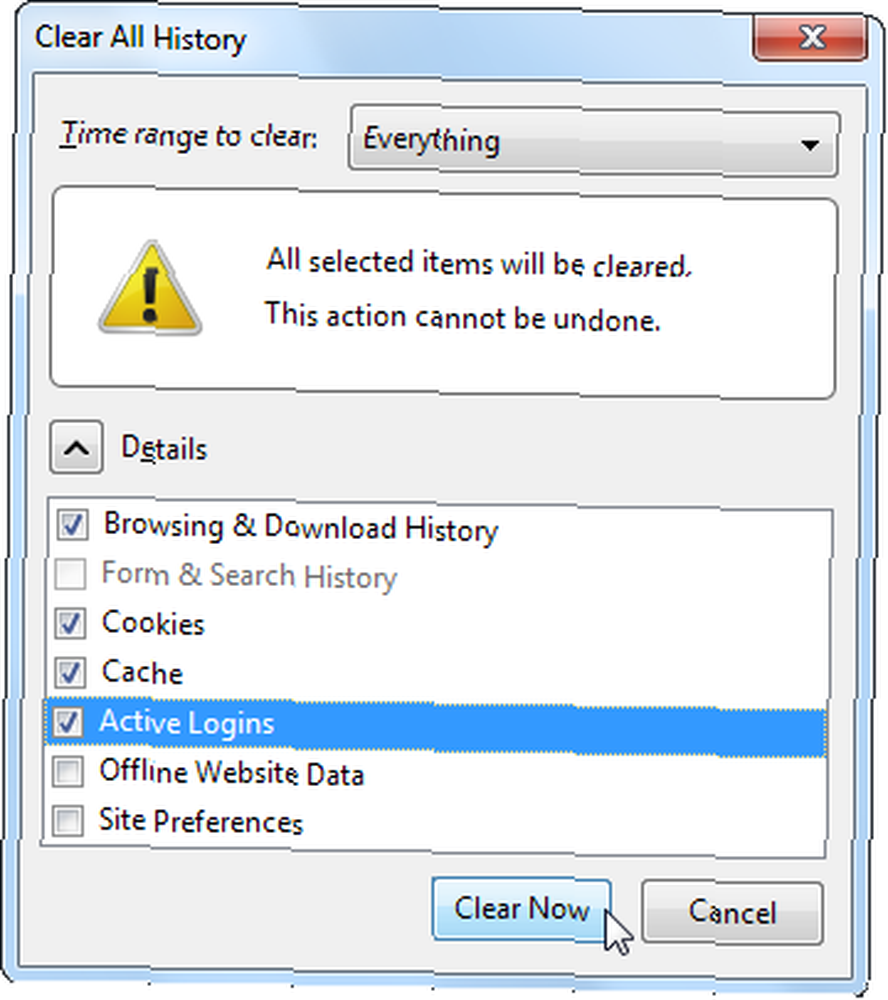Toggle the Active Logins checkbox
888x1000 pixels.
click(x=68, y=722)
